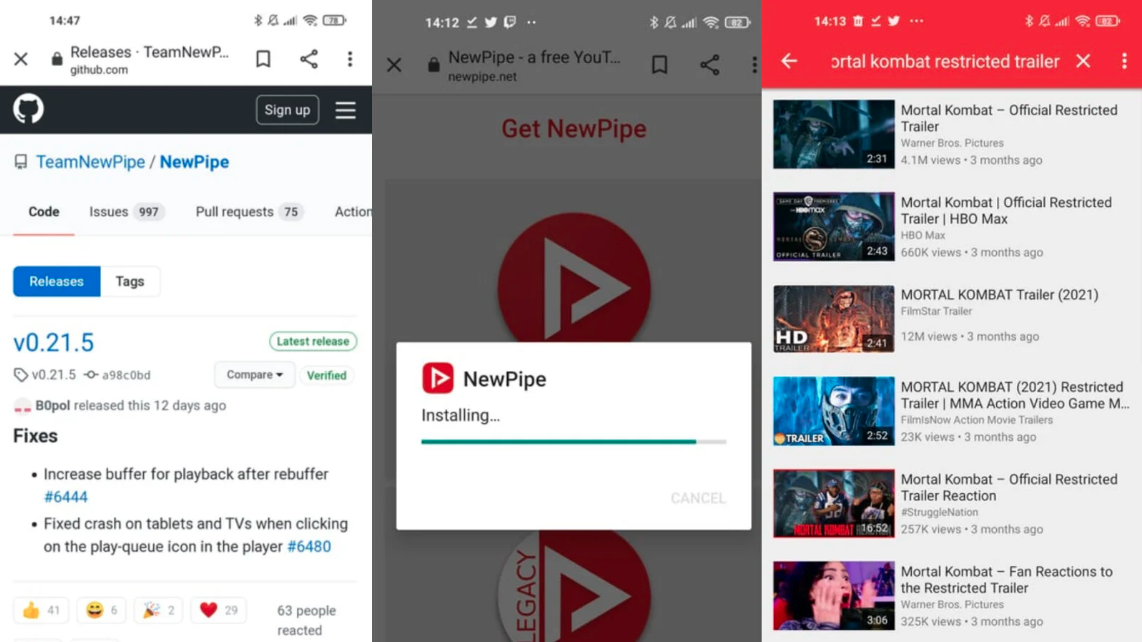
Task: Expand the Compare dropdown
Action: coord(254,375)
